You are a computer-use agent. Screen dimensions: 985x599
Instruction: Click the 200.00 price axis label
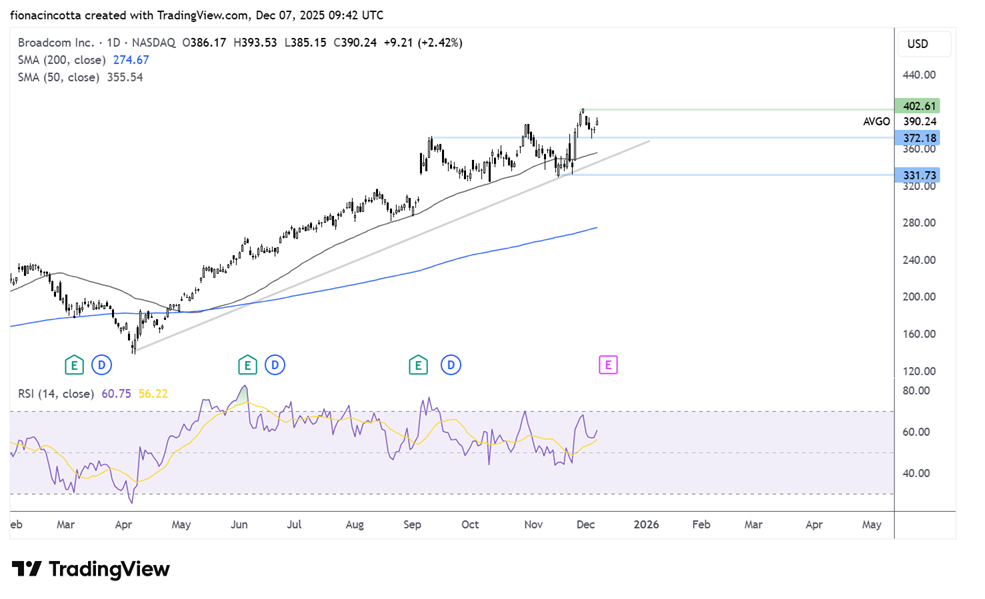919,296
